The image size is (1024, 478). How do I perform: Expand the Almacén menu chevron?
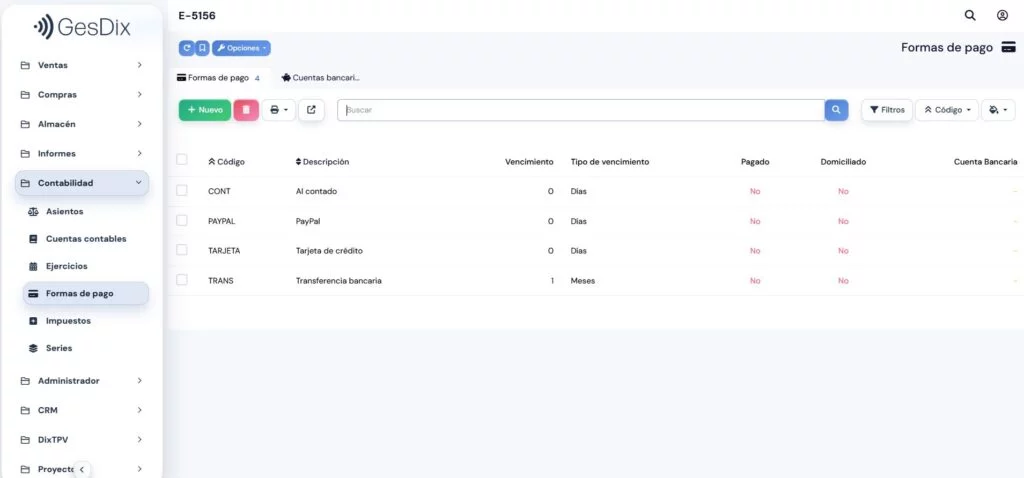pyautogui.click(x=139, y=124)
